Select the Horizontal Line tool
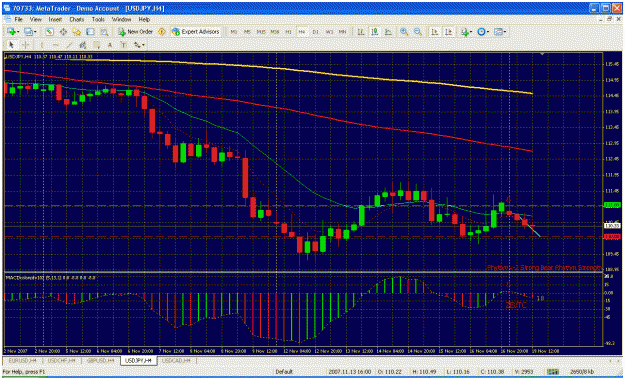This screenshot has width=625, height=378. [x=56, y=45]
